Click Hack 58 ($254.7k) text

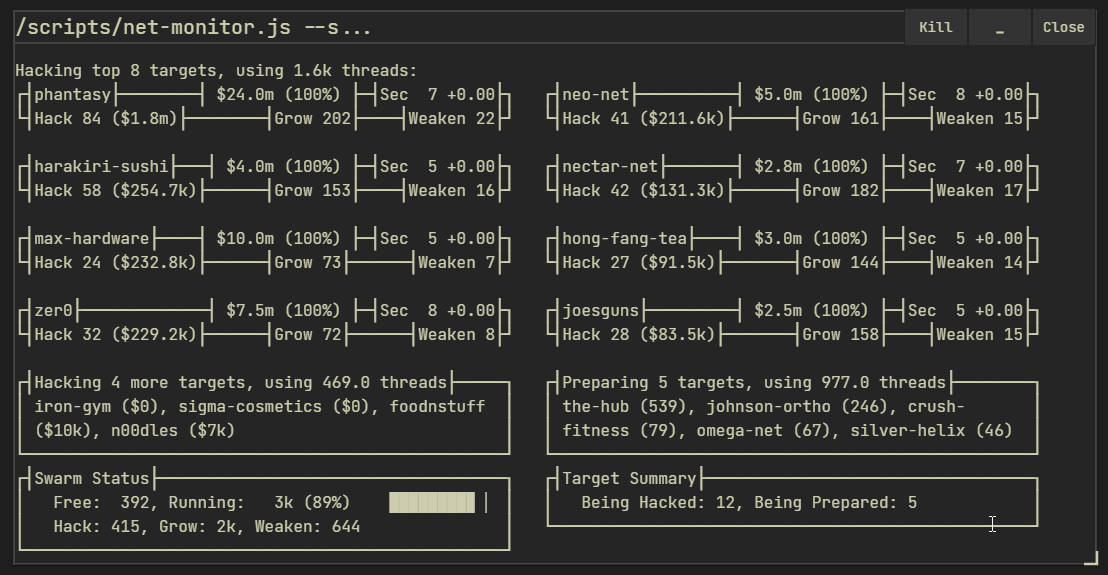point(116,191)
